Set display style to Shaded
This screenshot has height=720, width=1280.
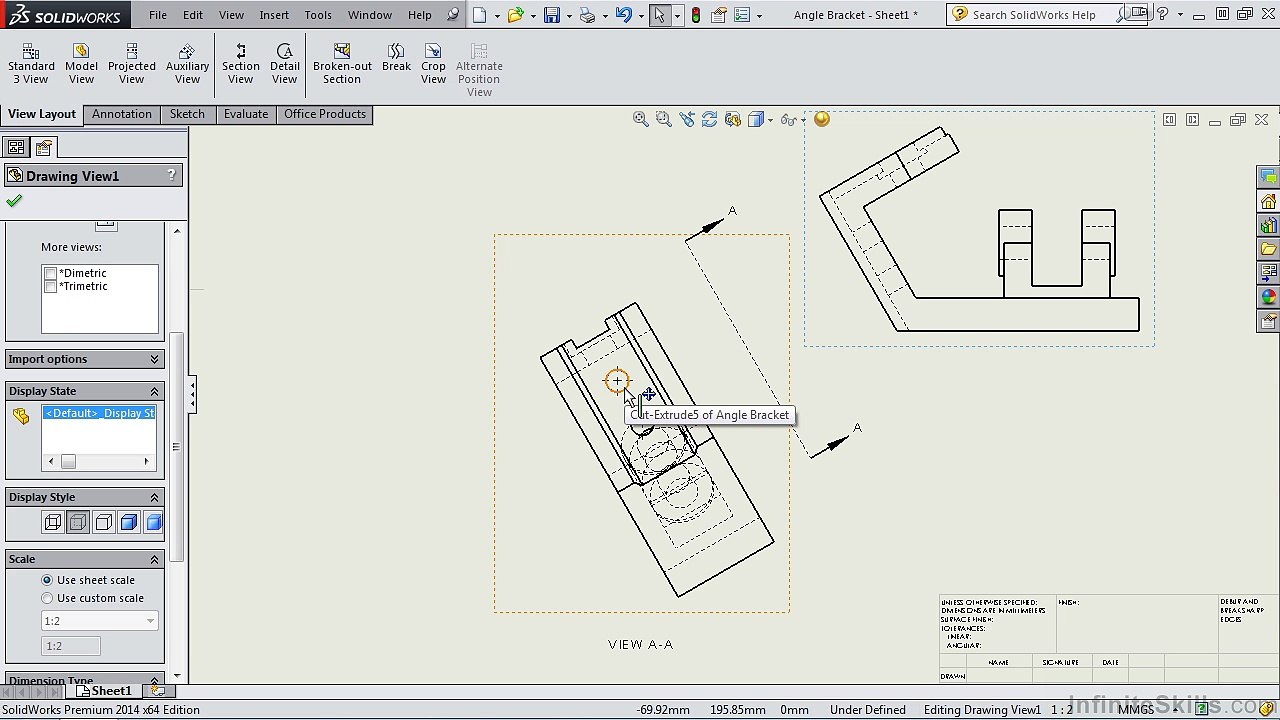click(x=154, y=522)
